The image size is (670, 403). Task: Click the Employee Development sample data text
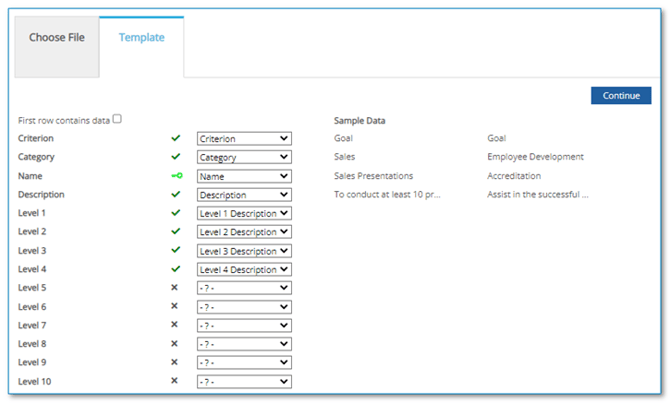pyautogui.click(x=535, y=157)
